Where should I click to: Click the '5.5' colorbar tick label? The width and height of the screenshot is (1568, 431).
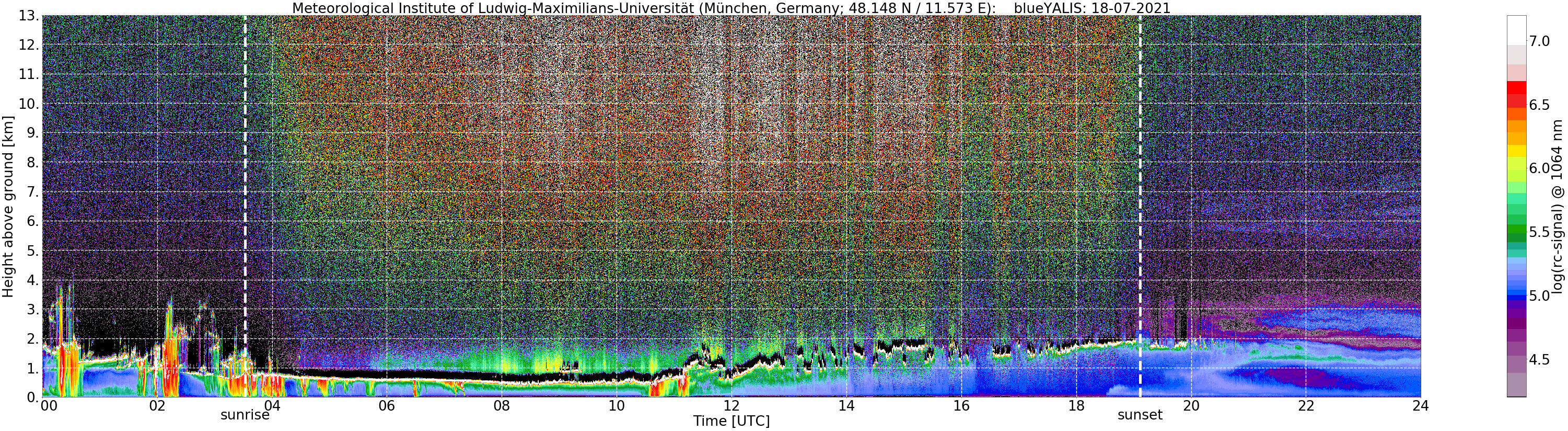pyautogui.click(x=1539, y=232)
